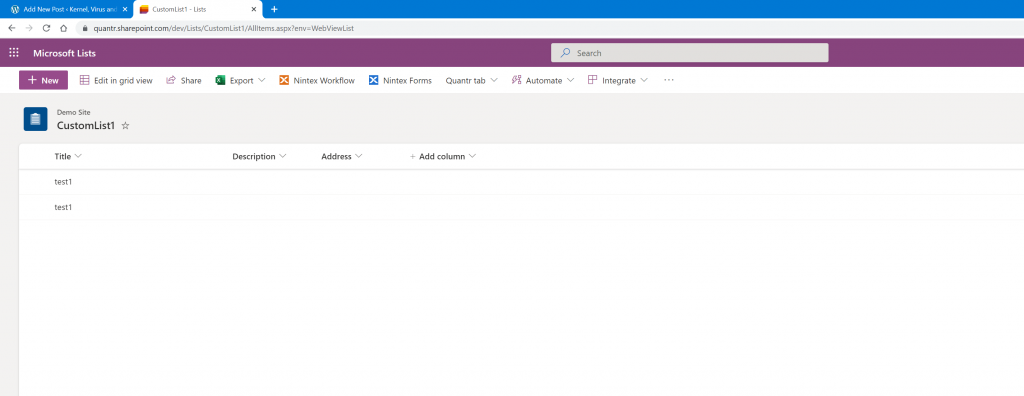Screen dimensions: 1024x396
Task: Select the CustomList1 - Lists browser tab
Action: point(197,9)
